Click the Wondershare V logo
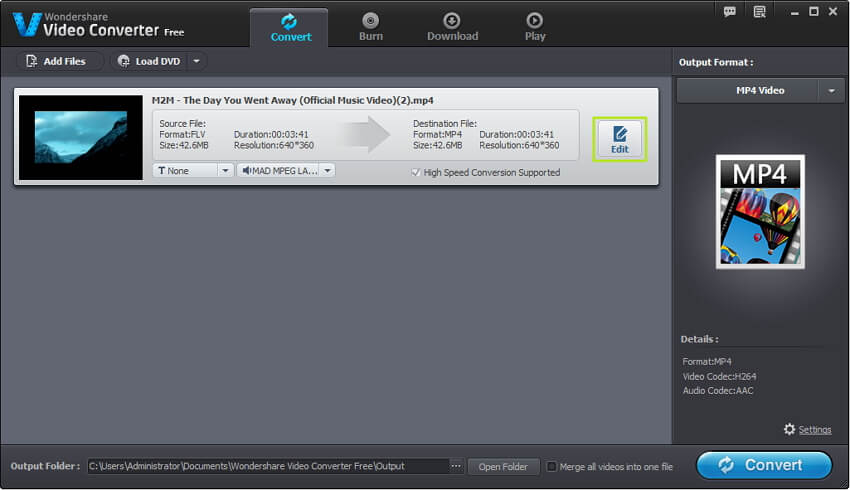 [x=27, y=24]
